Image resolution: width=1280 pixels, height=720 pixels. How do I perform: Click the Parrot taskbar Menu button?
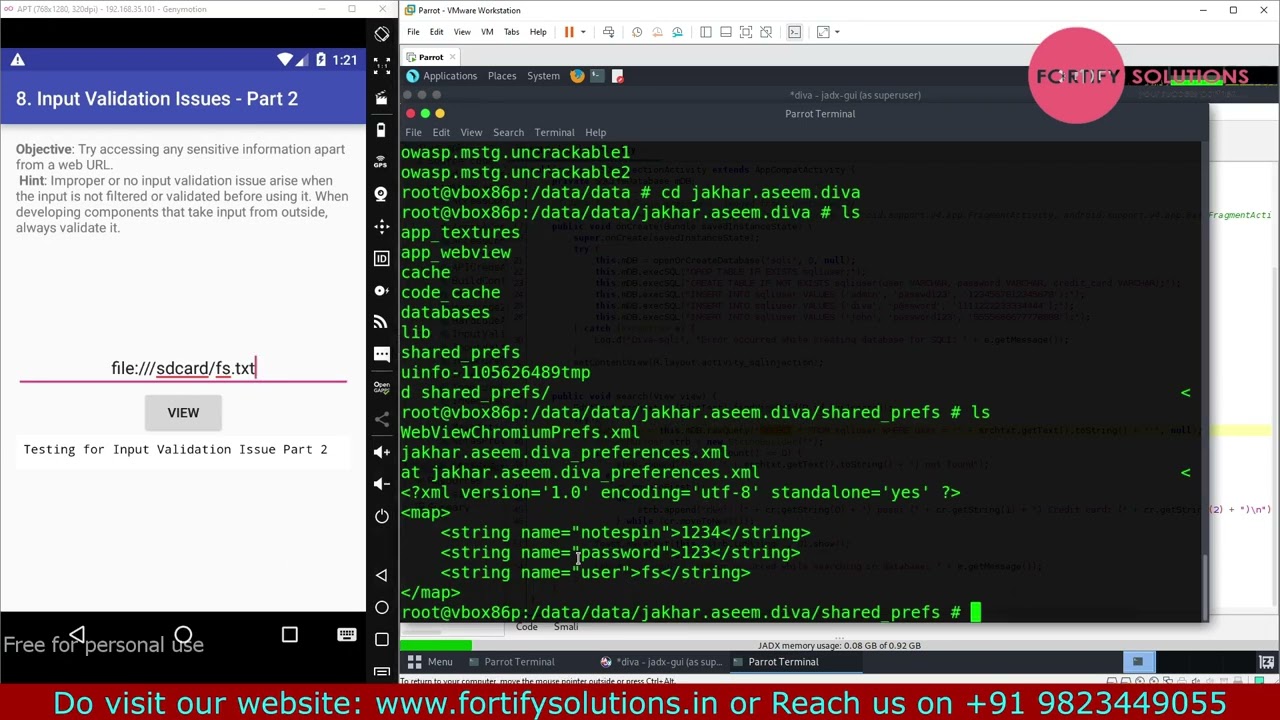430,662
